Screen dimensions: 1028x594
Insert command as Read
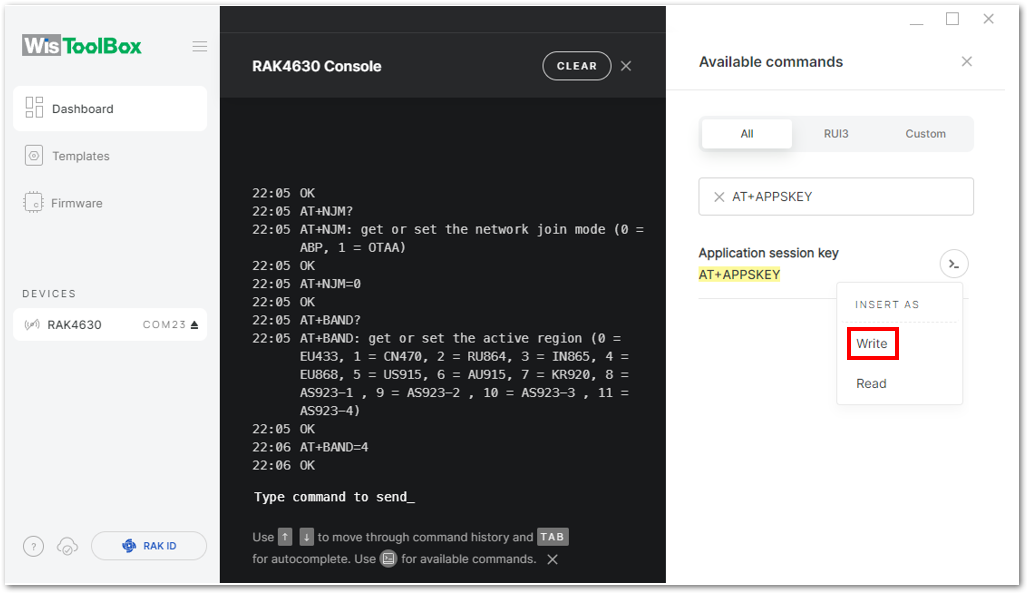tap(871, 384)
